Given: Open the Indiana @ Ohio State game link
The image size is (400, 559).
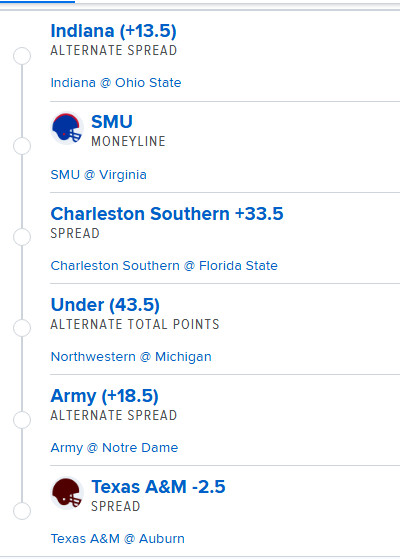Looking at the screenshot, I should 116,83.
